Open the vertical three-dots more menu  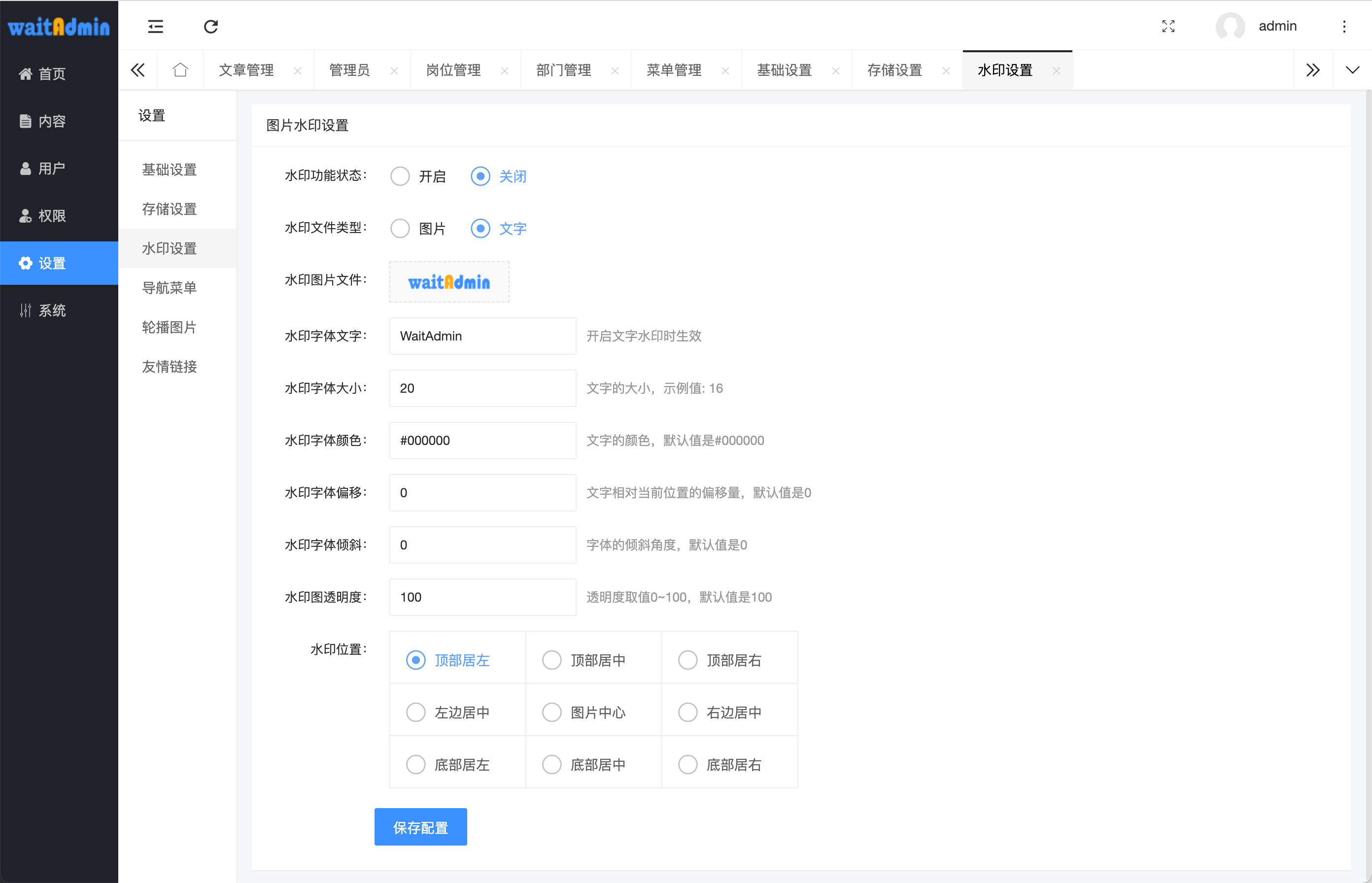click(1344, 27)
